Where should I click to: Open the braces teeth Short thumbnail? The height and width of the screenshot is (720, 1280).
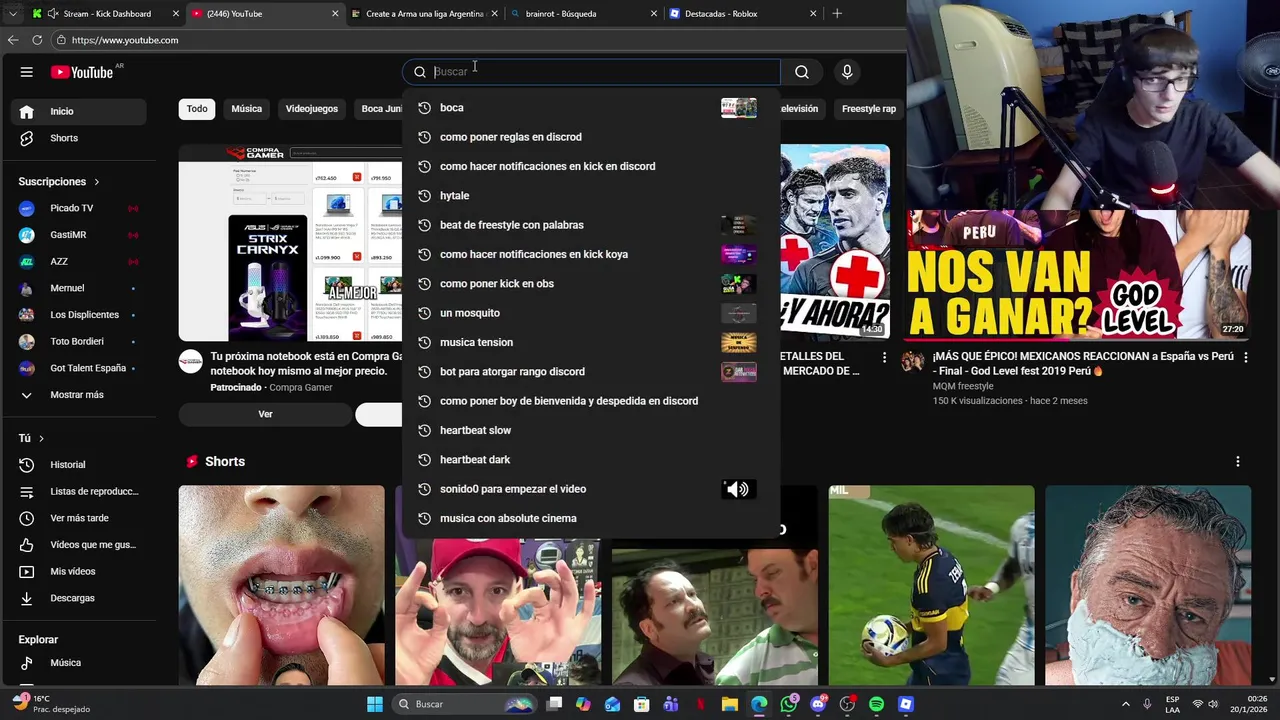tap(281, 585)
